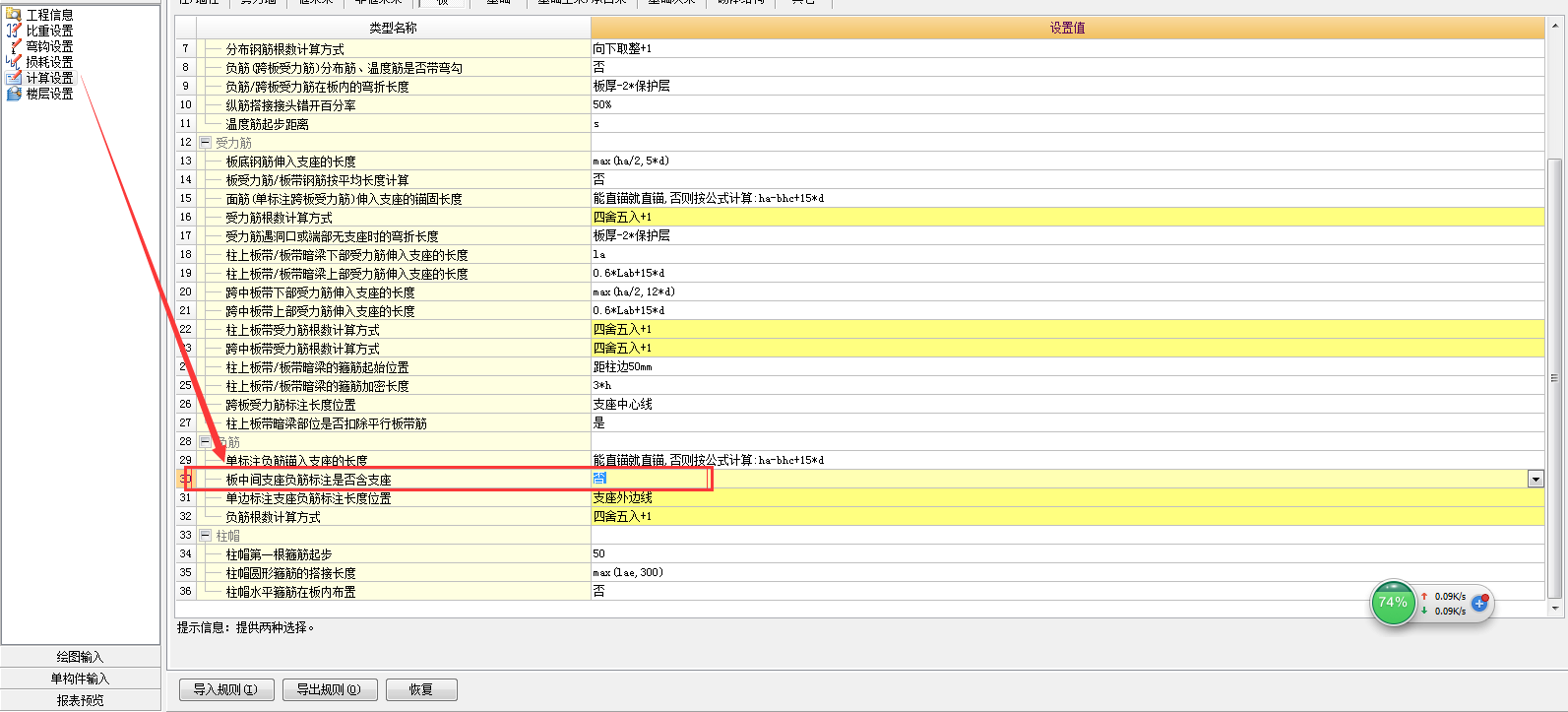
Task: Switch to 绘图输入 panel
Action: (80, 657)
